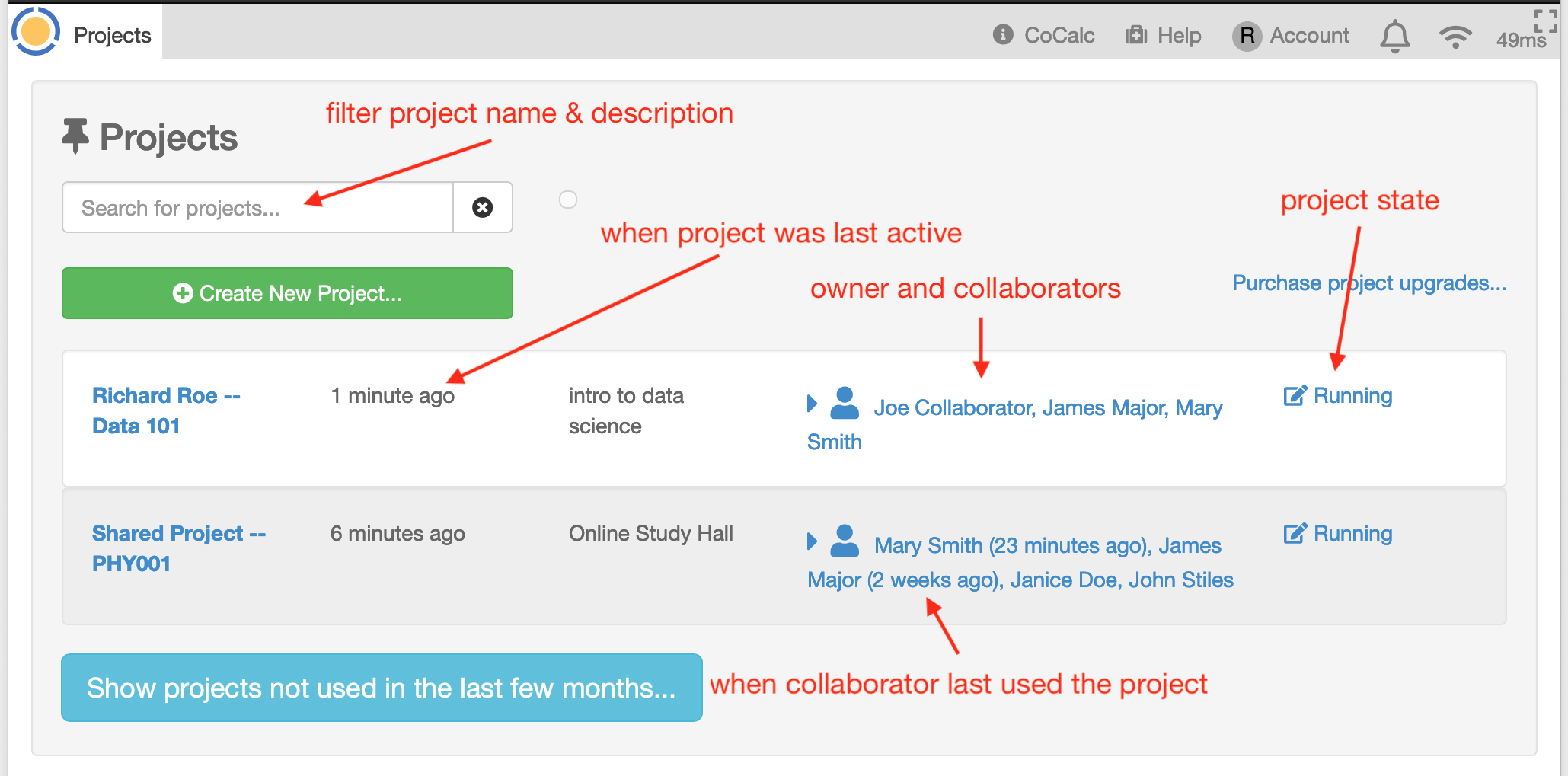Click the user icon in PHY001 row
The width and height of the screenshot is (1568, 776).
tap(845, 541)
